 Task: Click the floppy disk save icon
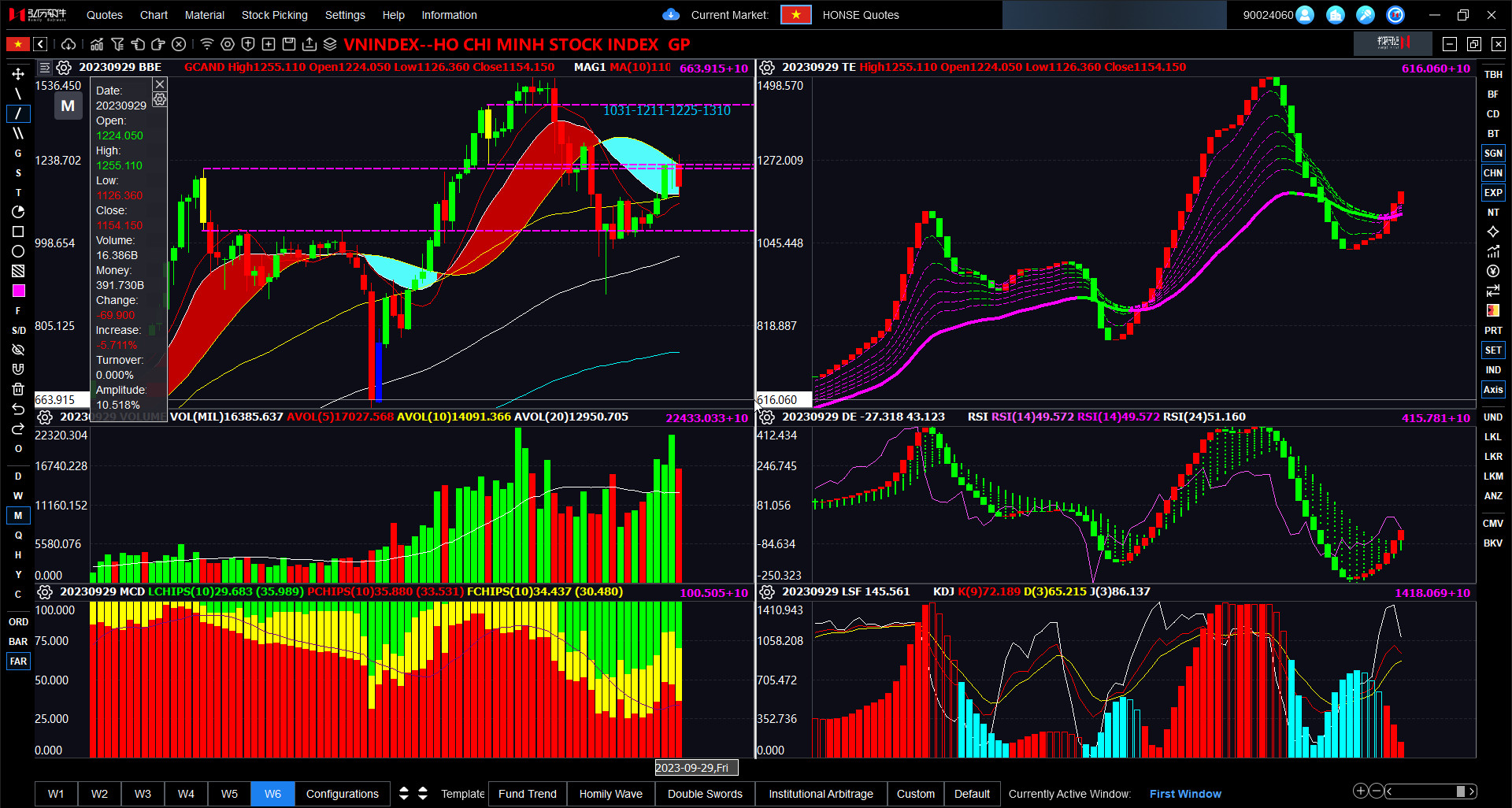click(289, 44)
